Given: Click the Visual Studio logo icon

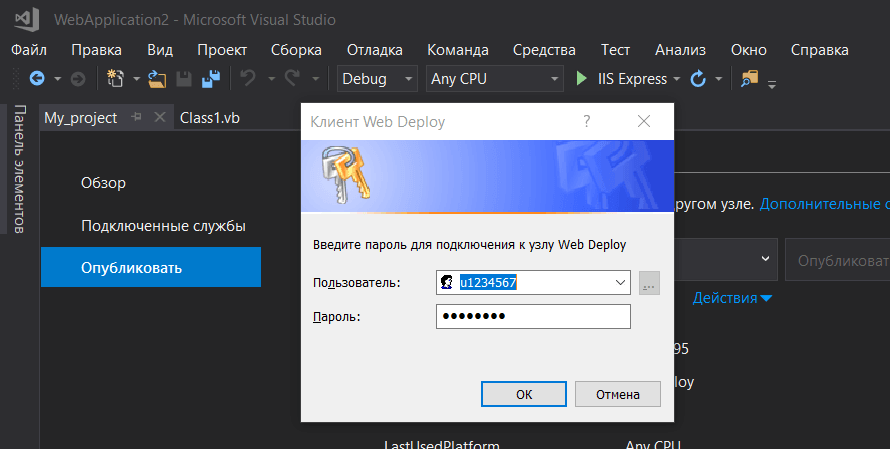Looking at the screenshot, I should tap(27, 19).
